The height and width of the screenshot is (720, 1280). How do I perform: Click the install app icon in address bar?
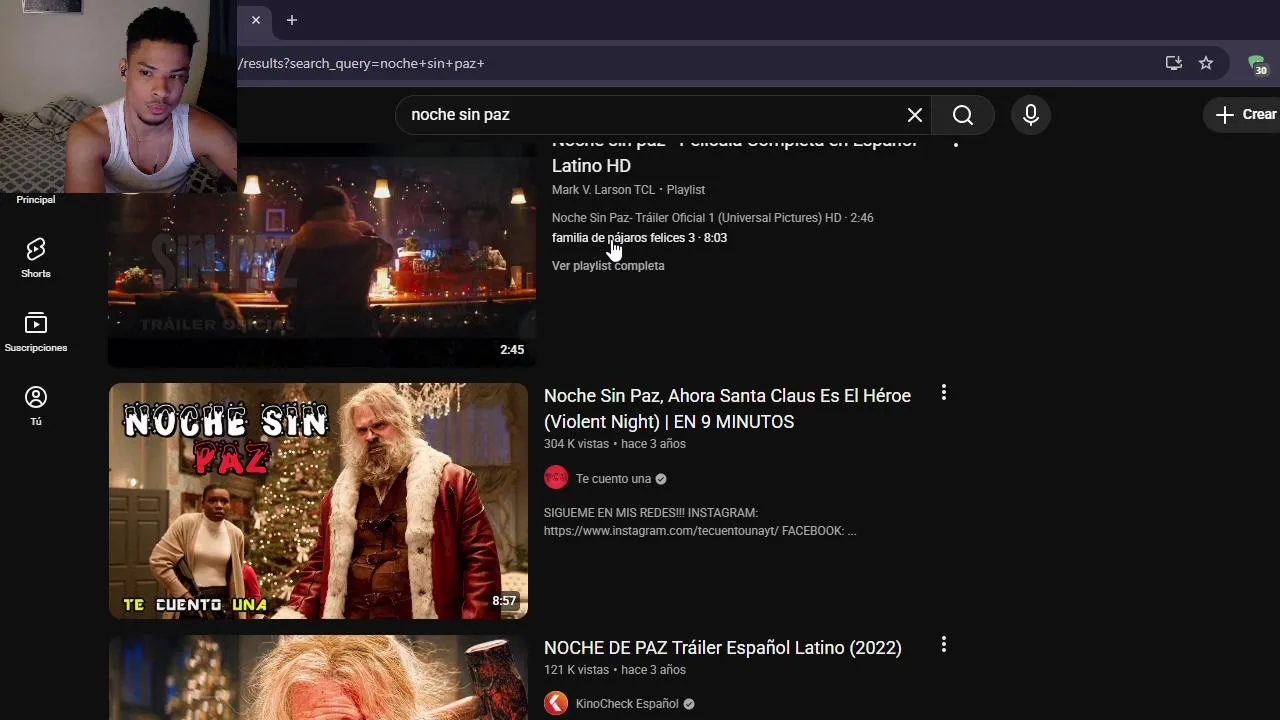tap(1174, 63)
